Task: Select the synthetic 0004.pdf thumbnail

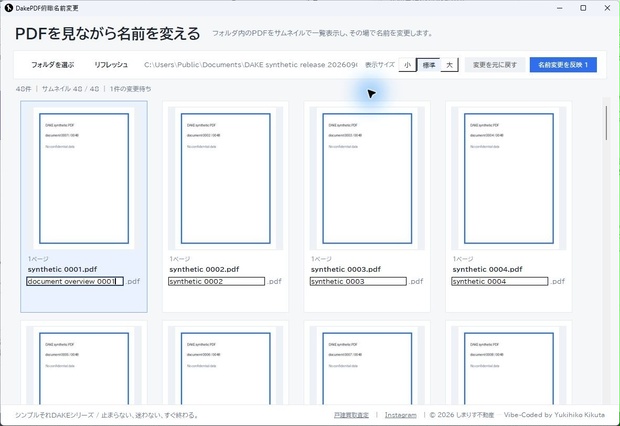Action: (x=508, y=178)
